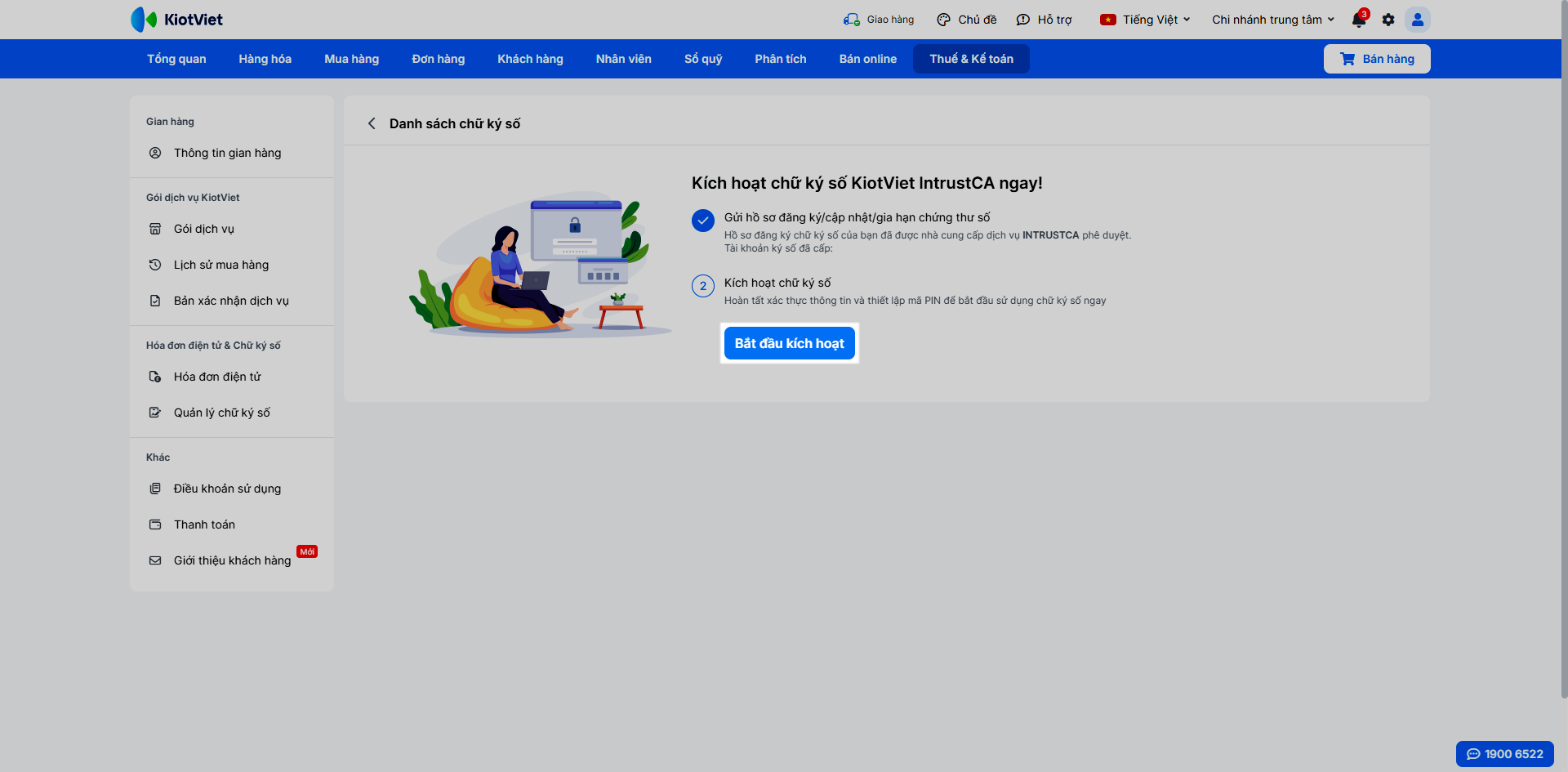Open the Bán online menu

[868, 59]
